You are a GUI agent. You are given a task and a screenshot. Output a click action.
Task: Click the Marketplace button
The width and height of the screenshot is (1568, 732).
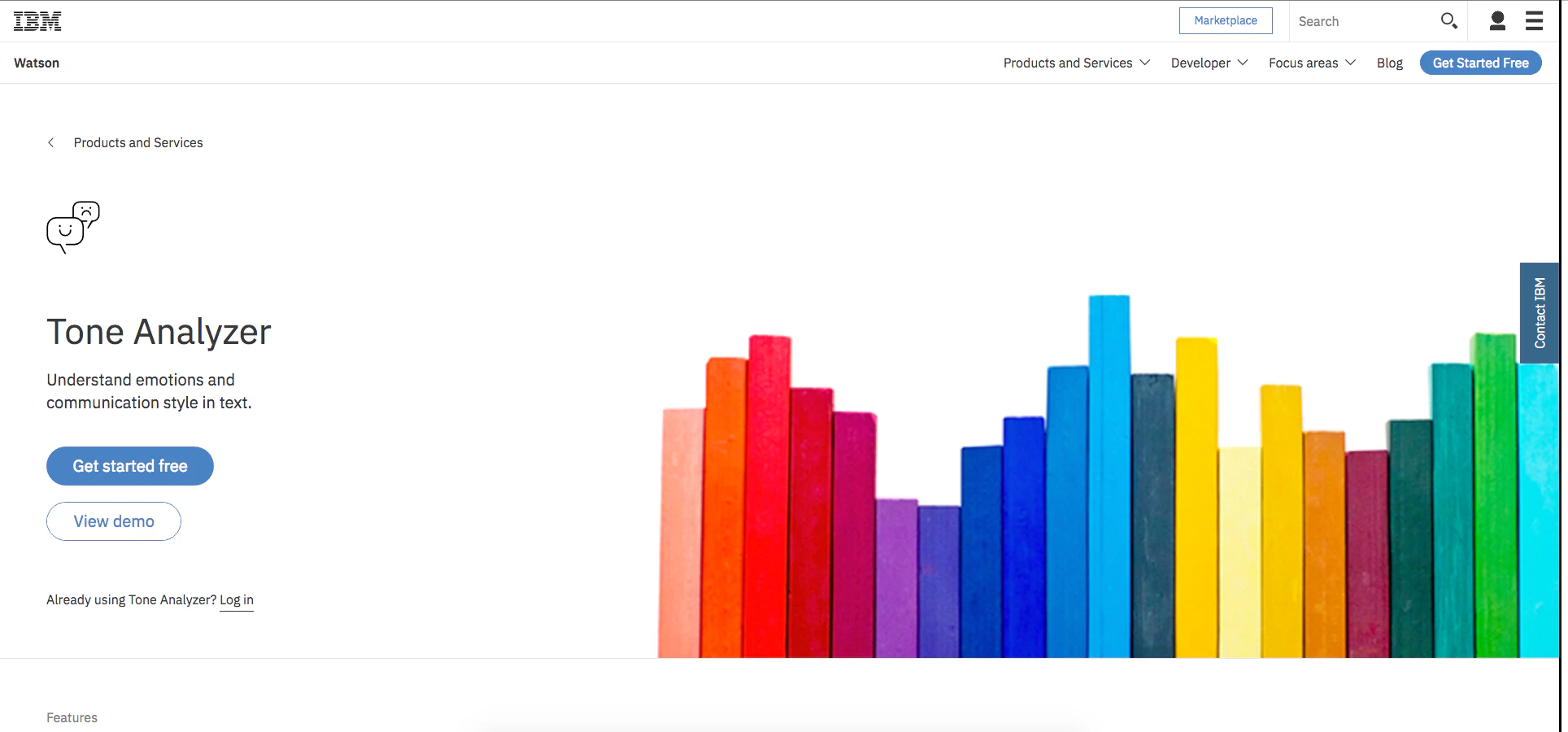click(1226, 20)
